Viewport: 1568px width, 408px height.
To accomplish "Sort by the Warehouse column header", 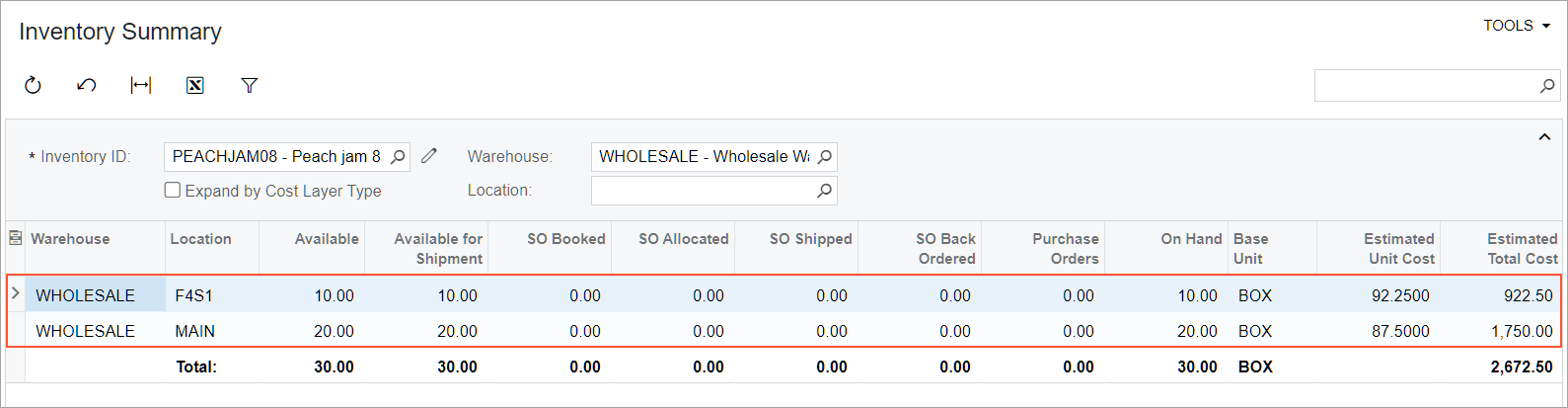I will 71,239.
